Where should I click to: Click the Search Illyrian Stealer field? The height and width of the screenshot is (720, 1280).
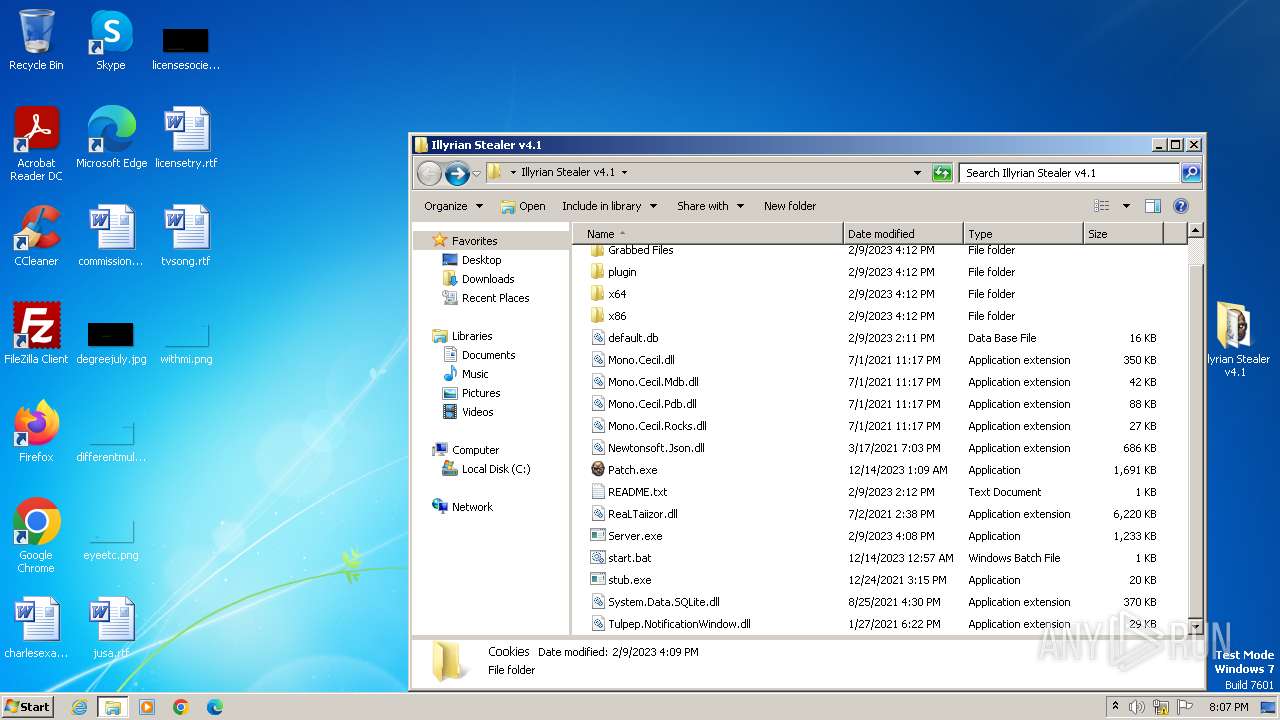1068,173
